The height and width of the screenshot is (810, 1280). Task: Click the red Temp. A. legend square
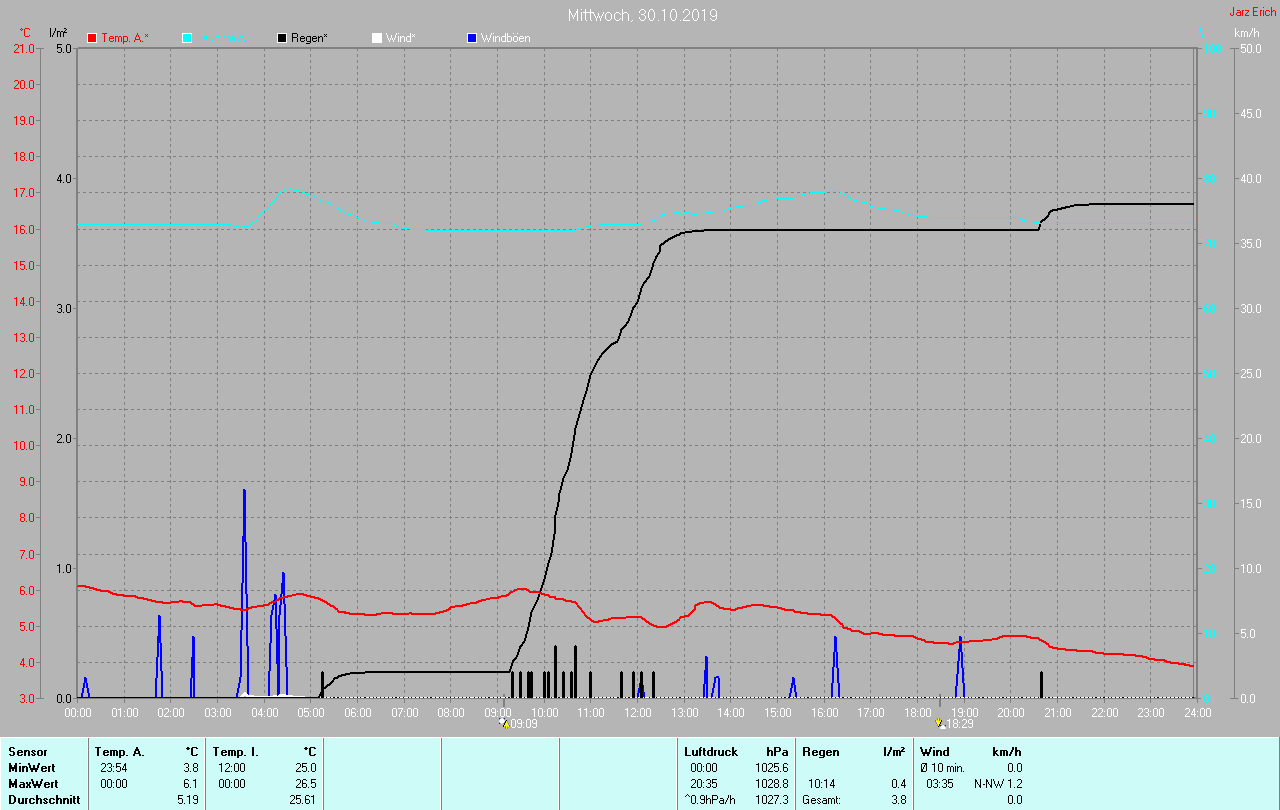pyautogui.click(x=92, y=38)
